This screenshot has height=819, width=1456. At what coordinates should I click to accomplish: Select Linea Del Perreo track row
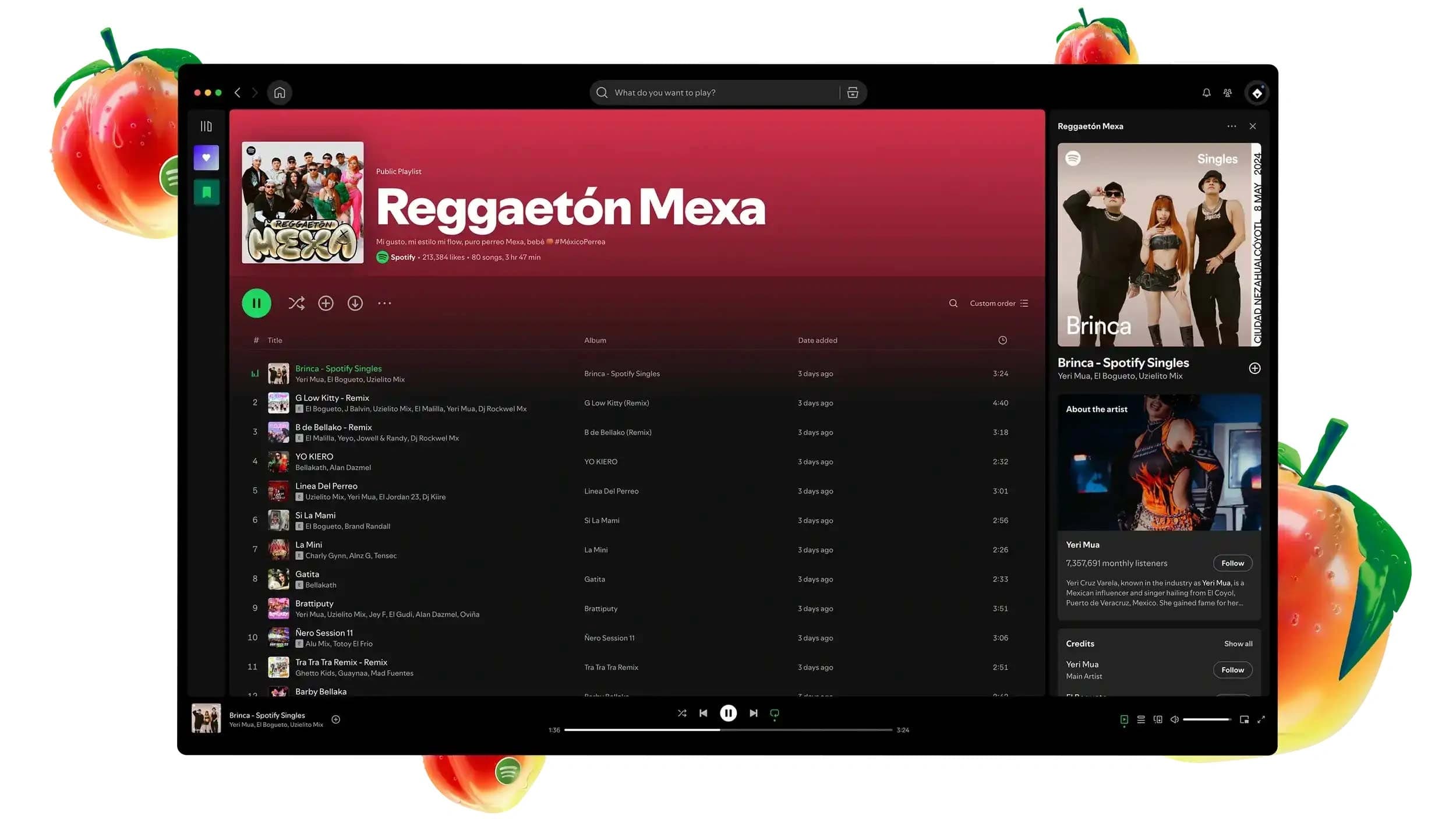click(630, 490)
